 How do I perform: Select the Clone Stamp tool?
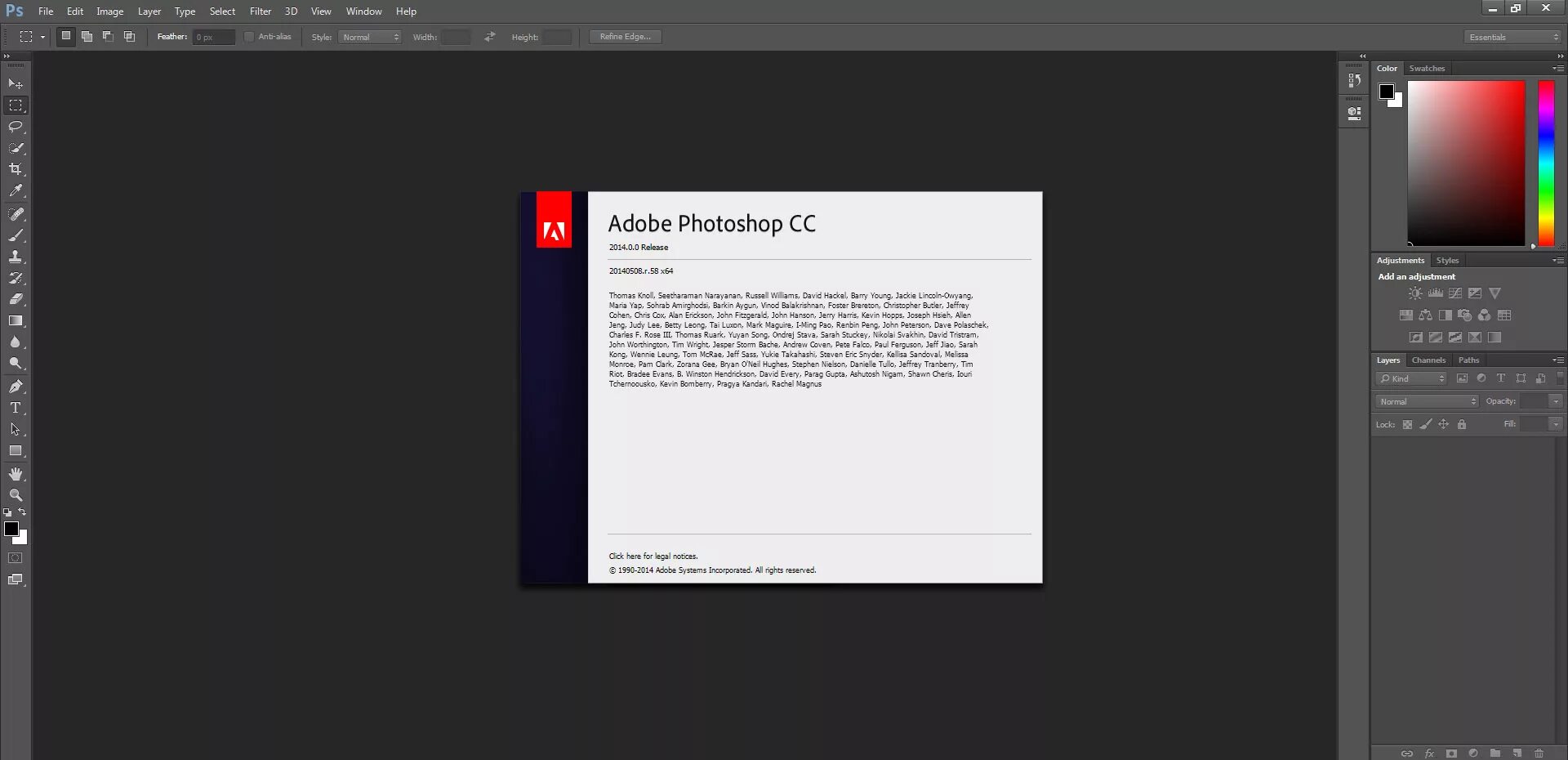pos(16,257)
